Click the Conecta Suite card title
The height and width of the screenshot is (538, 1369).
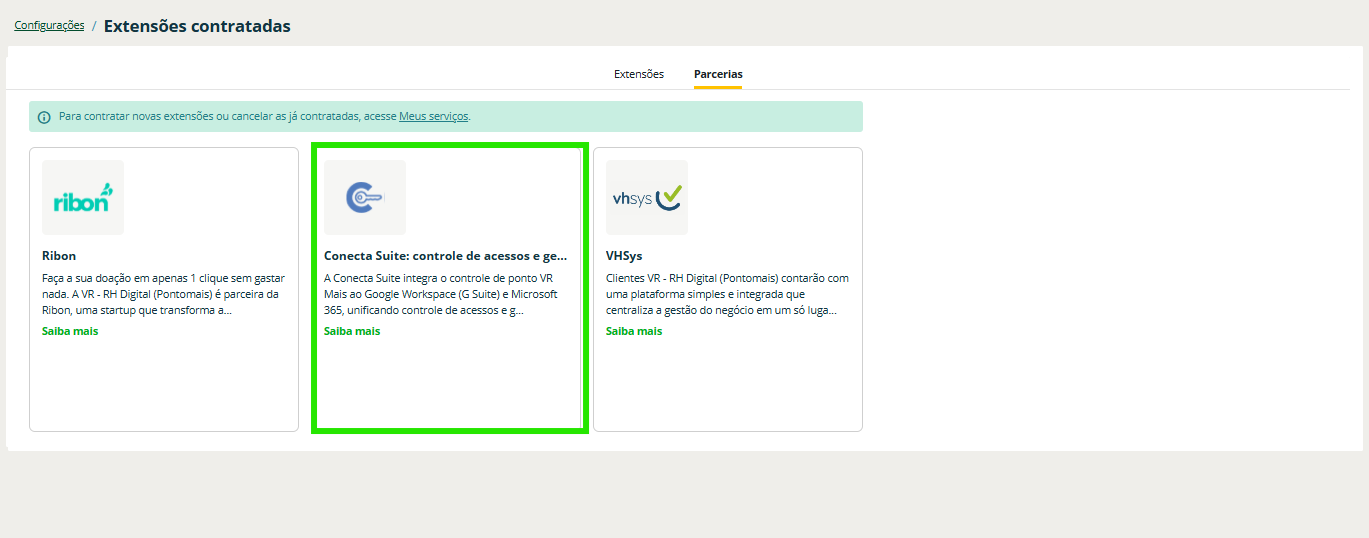tap(445, 256)
